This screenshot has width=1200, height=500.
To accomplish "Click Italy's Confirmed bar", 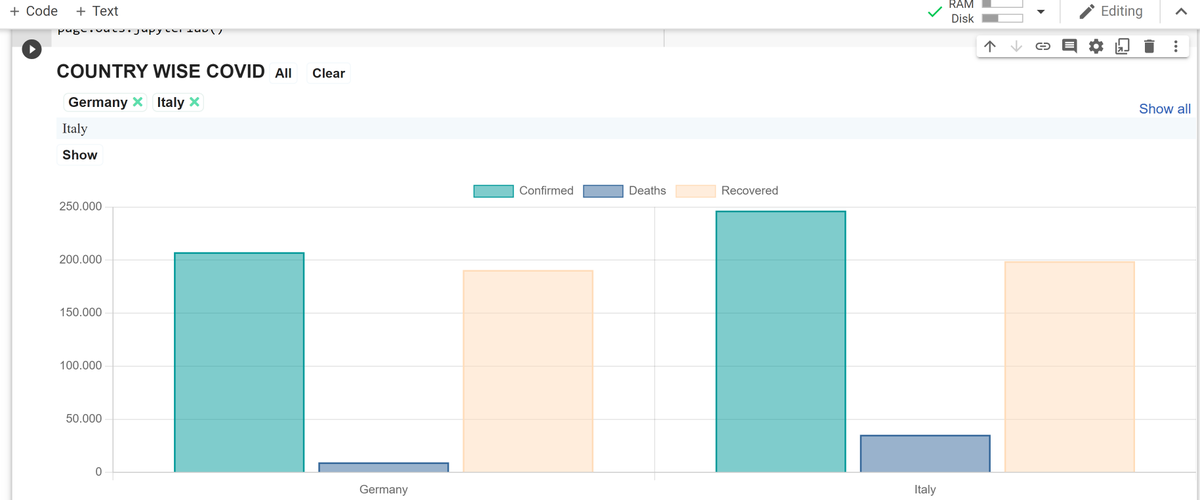I will [781, 341].
